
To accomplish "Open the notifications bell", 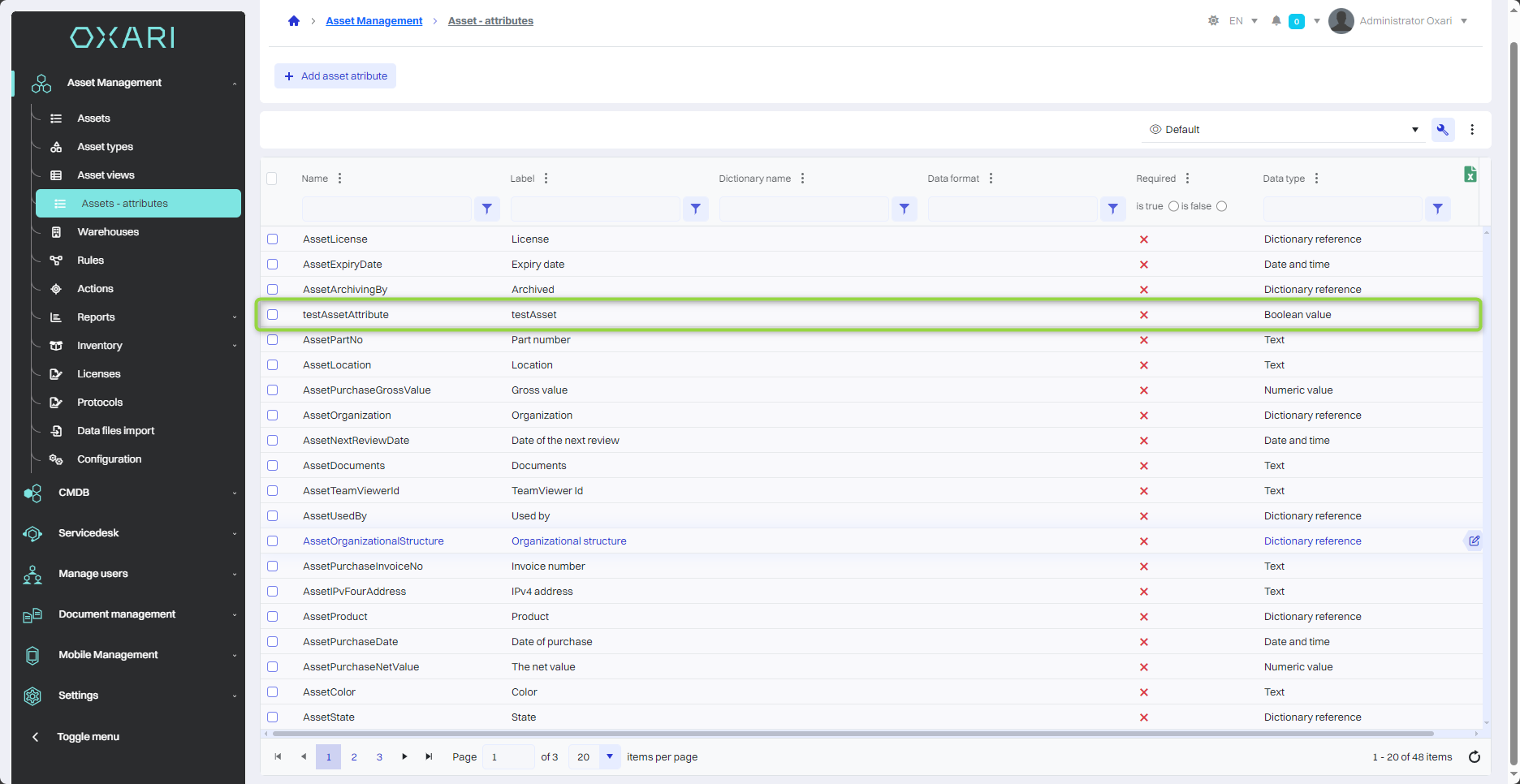I will 1276,21.
